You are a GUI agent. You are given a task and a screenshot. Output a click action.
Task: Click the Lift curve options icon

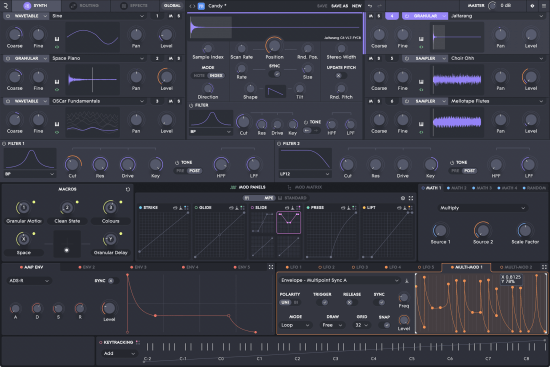[410, 208]
